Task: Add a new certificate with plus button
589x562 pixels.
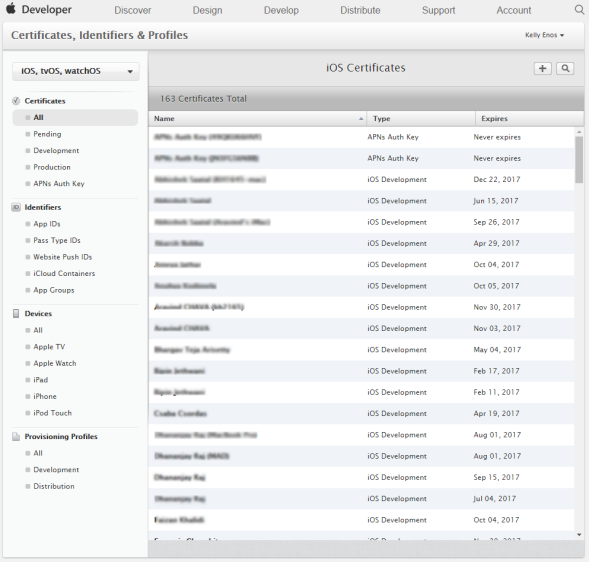Action: (542, 68)
